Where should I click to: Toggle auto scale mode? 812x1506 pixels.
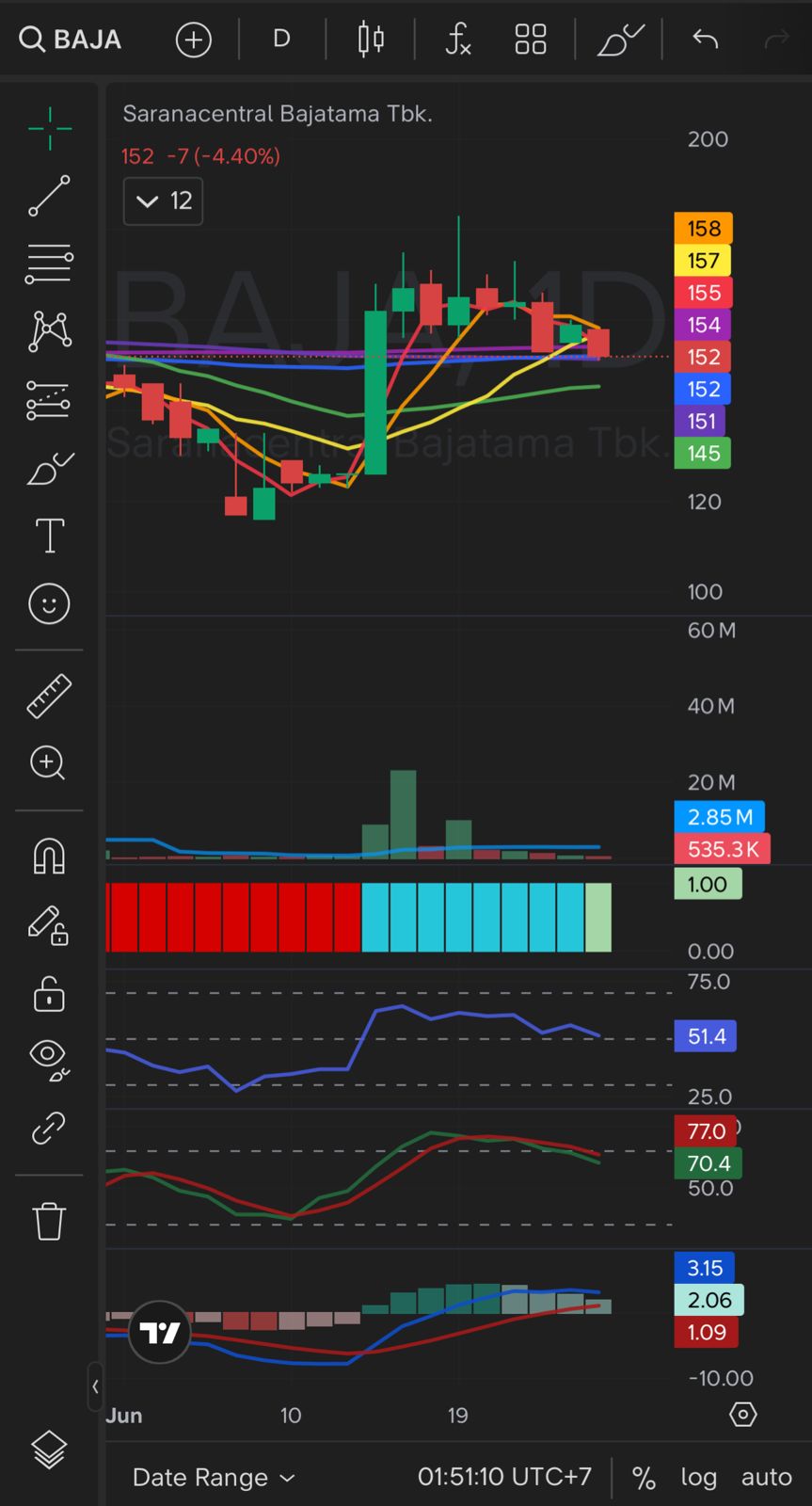pos(767,1478)
